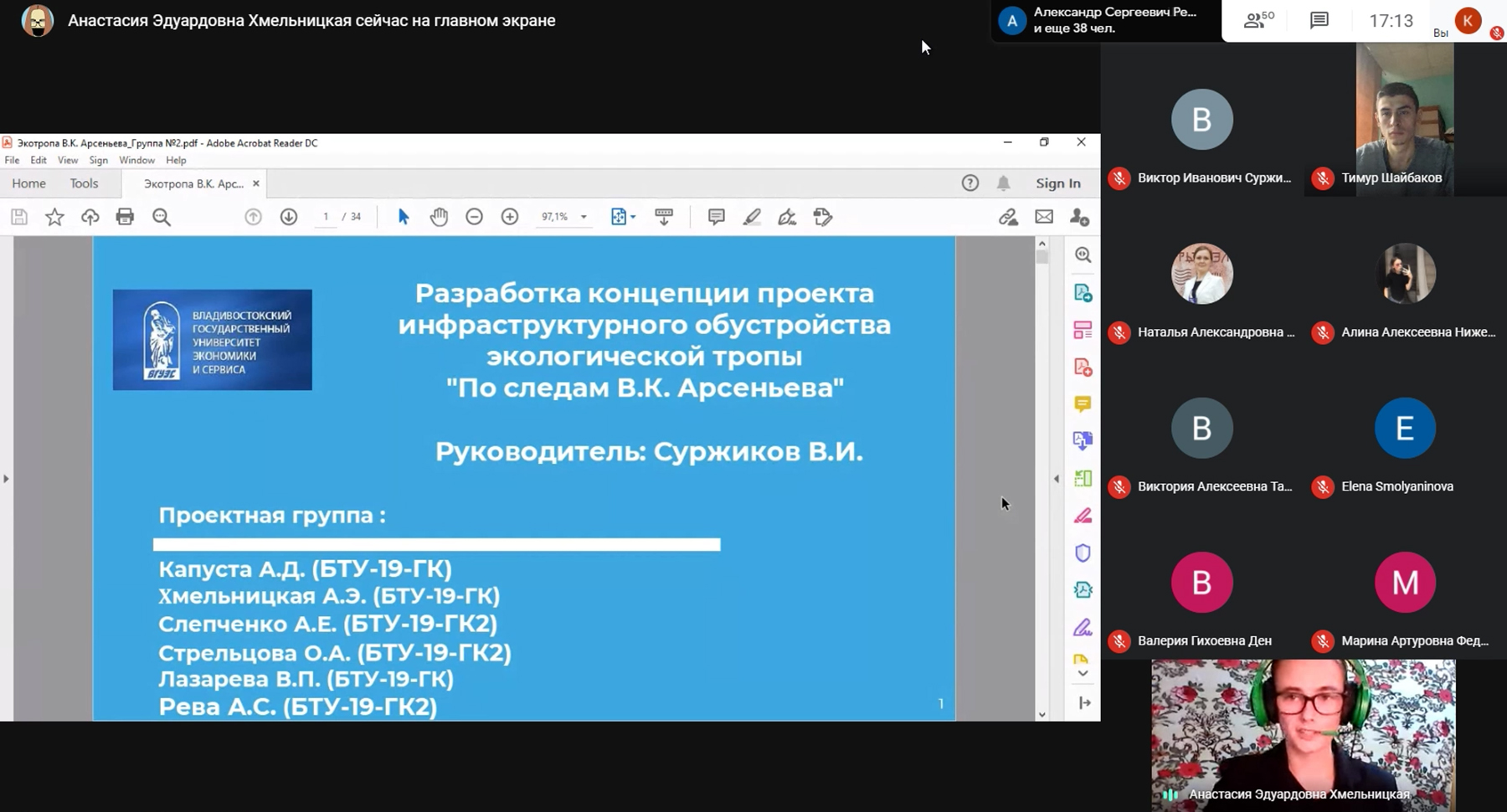
Task: Click the scrolling mode icon in toolbar
Action: [664, 217]
